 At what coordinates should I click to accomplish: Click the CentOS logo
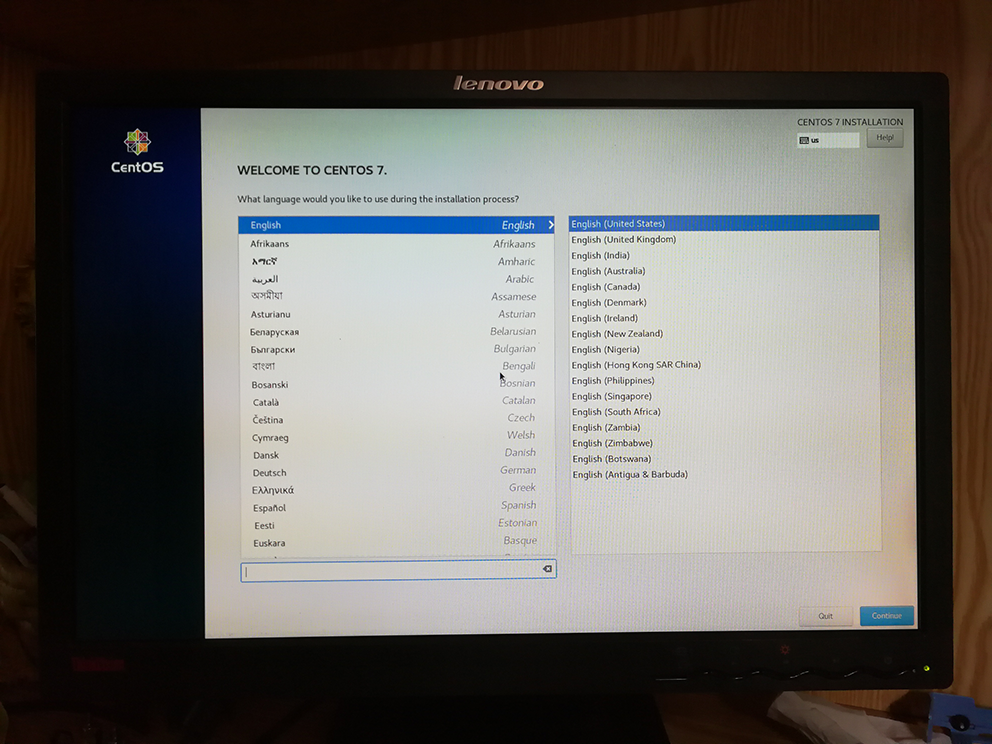point(137,151)
